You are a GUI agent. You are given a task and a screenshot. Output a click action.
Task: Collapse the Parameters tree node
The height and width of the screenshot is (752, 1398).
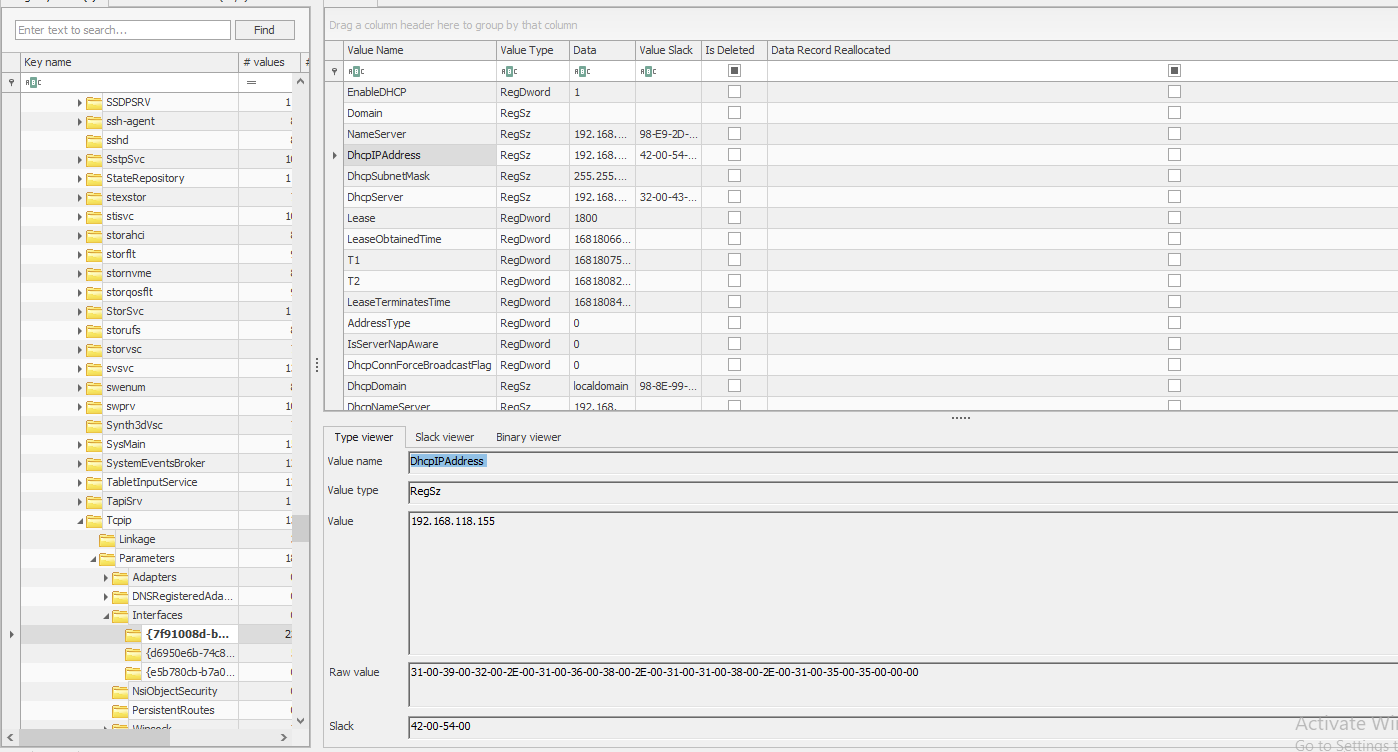click(x=93, y=559)
